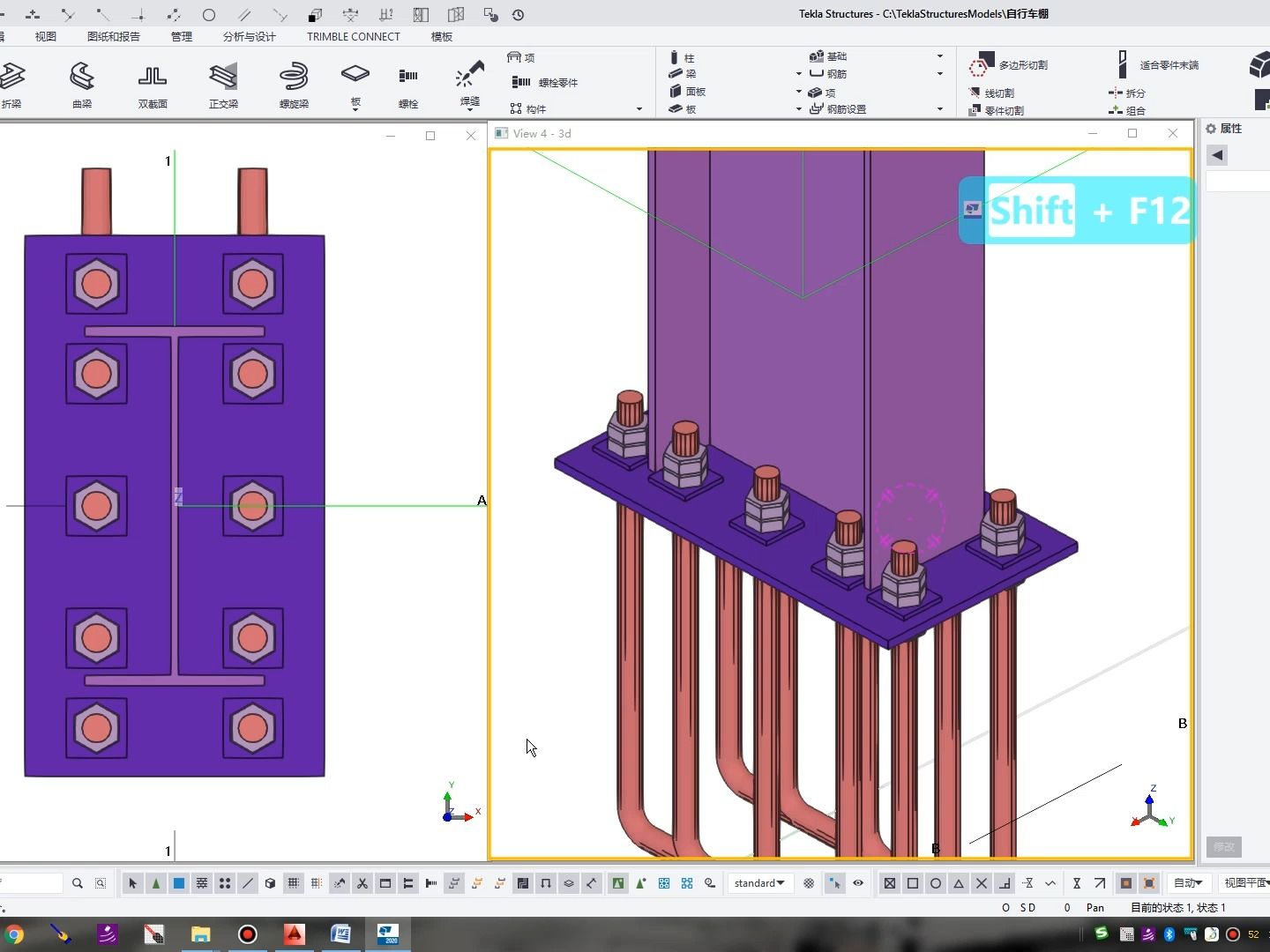This screenshot has width=1270, height=952.
Task: Switch to the TRIMBLE CONNECT tab
Action: [353, 36]
